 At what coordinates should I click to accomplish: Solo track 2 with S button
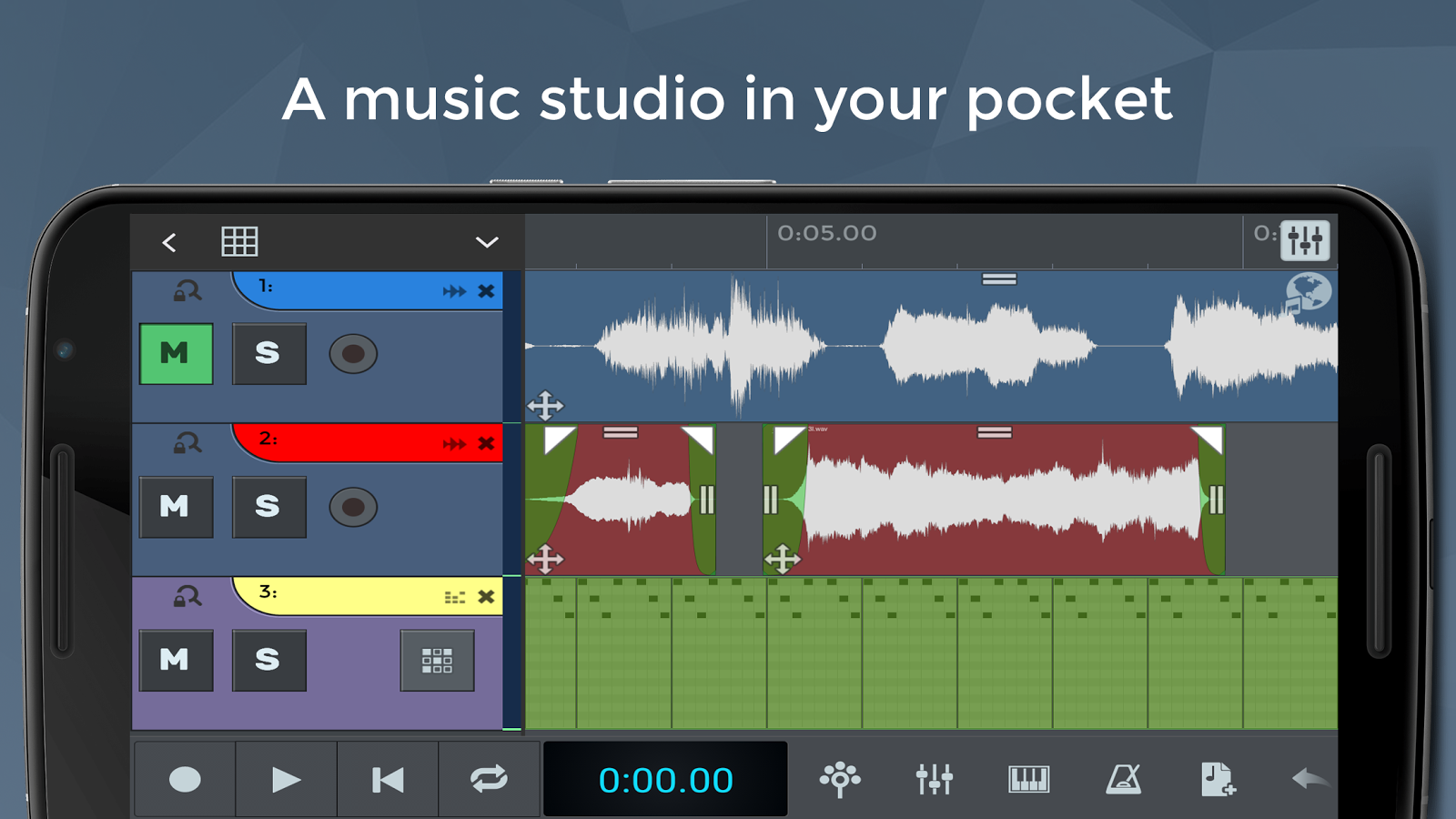[268, 507]
